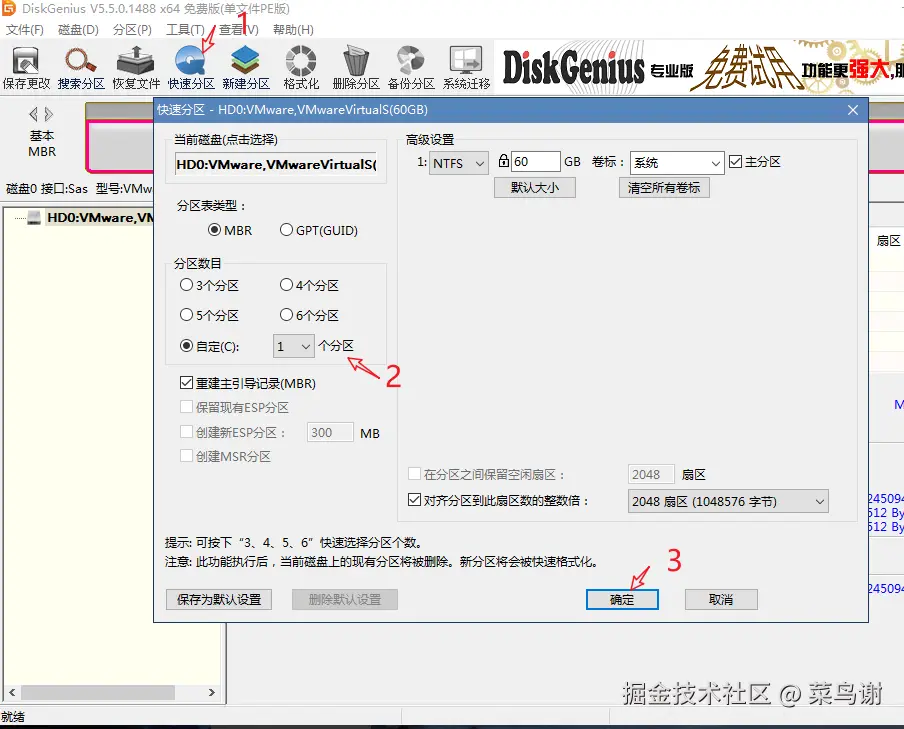Click the DiskGenius app logo icon

pos(9,8)
